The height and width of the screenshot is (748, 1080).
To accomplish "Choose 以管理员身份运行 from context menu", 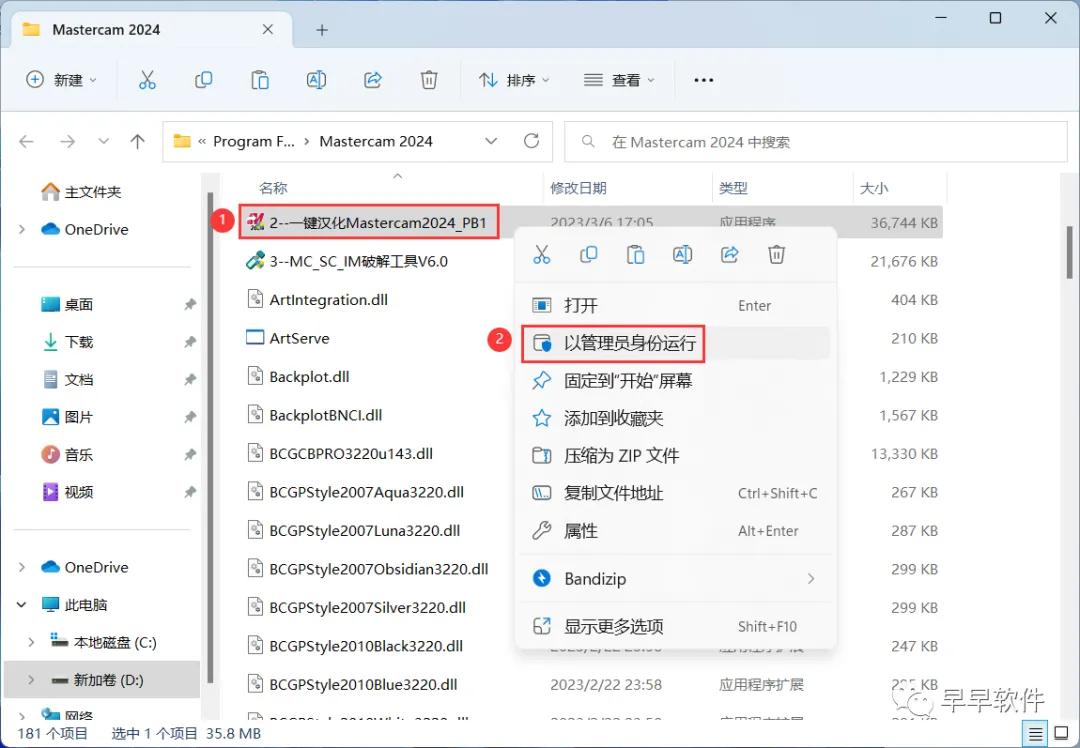I will [676, 343].
